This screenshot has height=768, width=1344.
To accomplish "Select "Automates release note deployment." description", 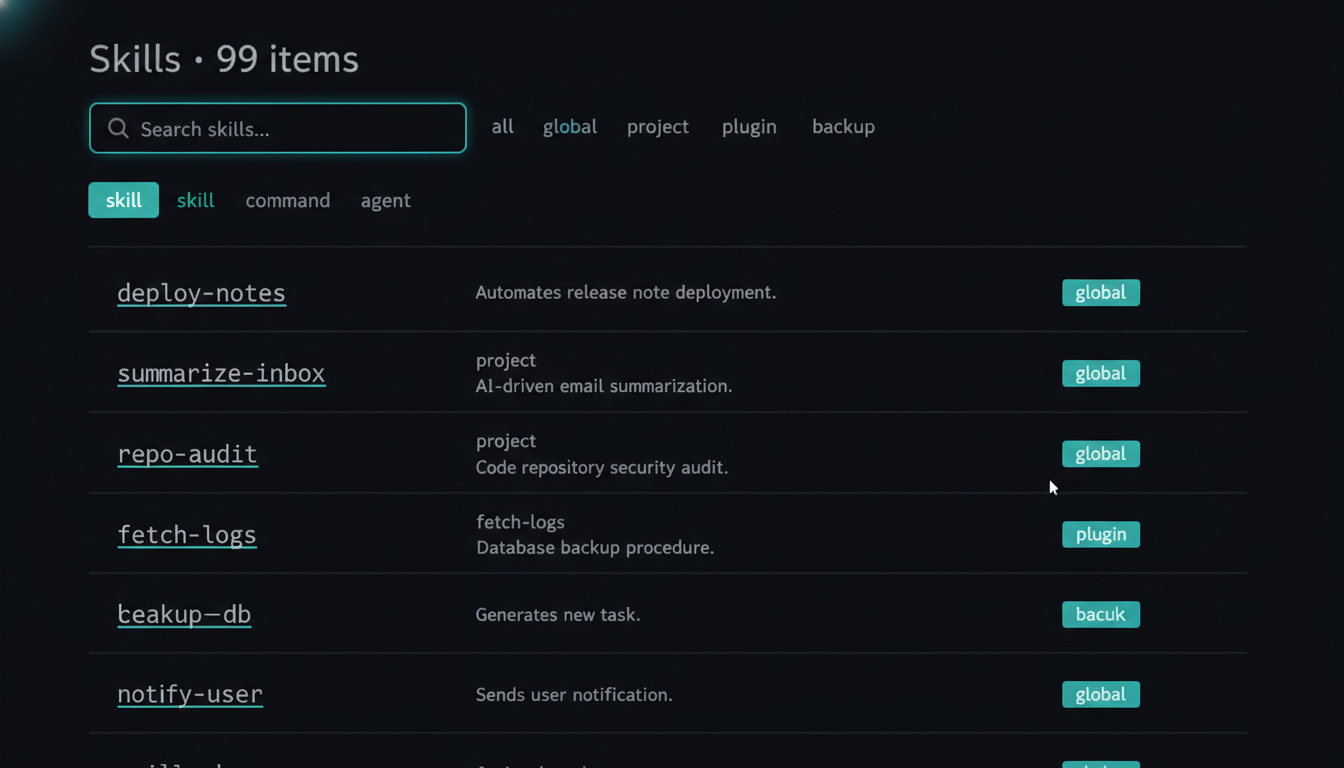I will (x=626, y=293).
